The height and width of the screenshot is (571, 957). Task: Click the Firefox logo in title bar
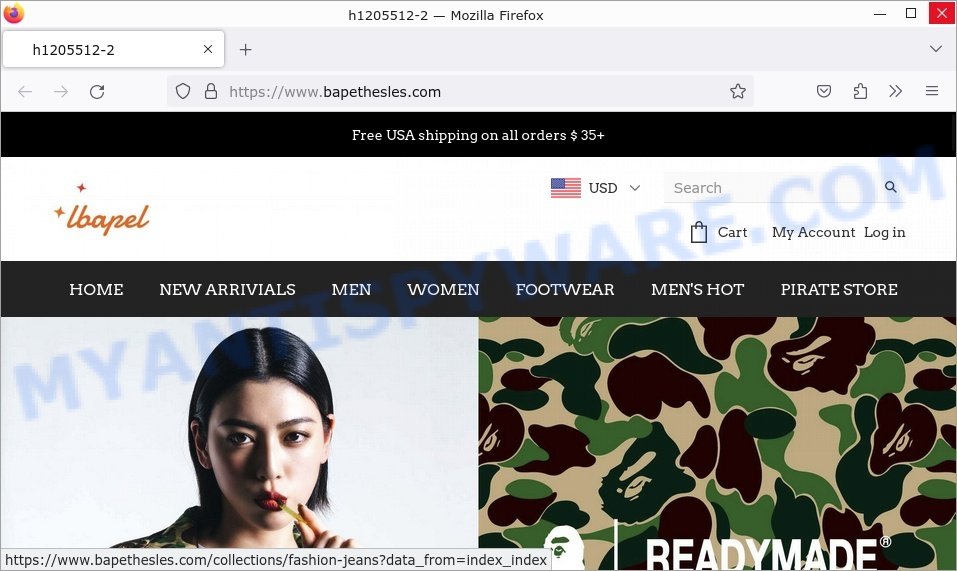pyautogui.click(x=13, y=13)
